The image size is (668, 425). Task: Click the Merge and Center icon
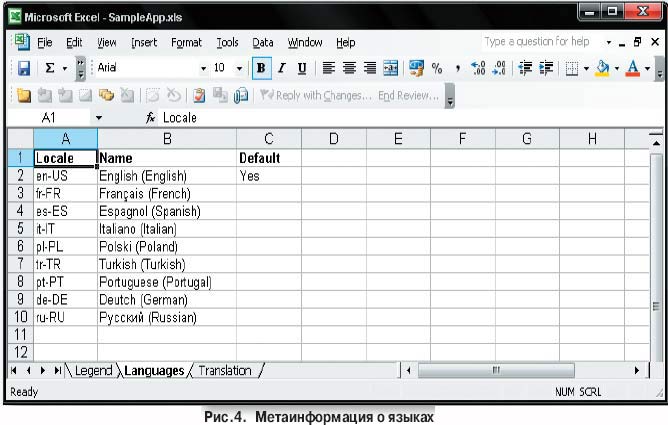click(x=391, y=69)
